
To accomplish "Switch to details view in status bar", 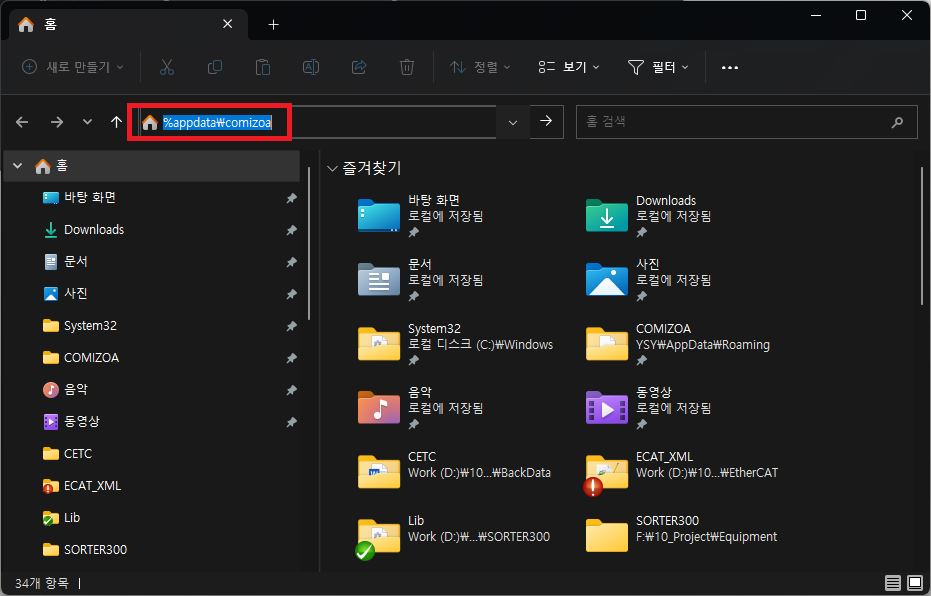I will click(892, 582).
